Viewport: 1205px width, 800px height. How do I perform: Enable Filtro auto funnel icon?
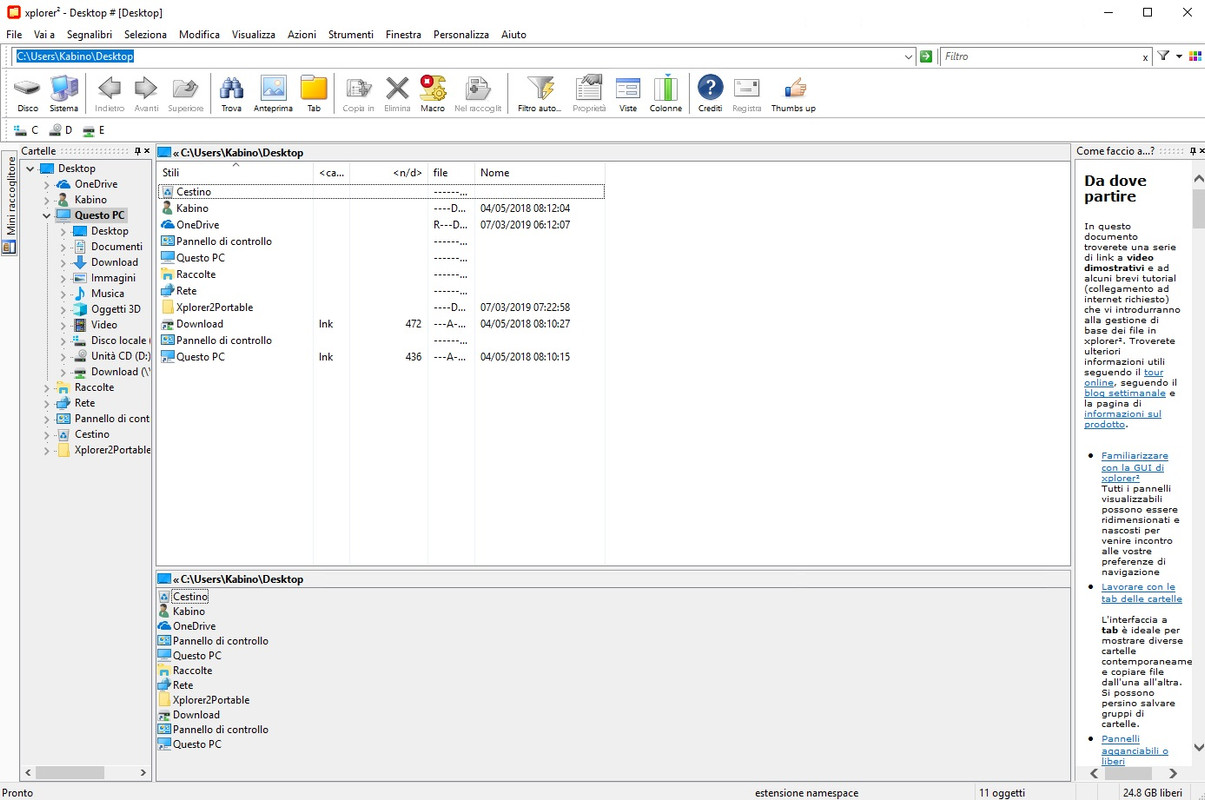point(539,94)
